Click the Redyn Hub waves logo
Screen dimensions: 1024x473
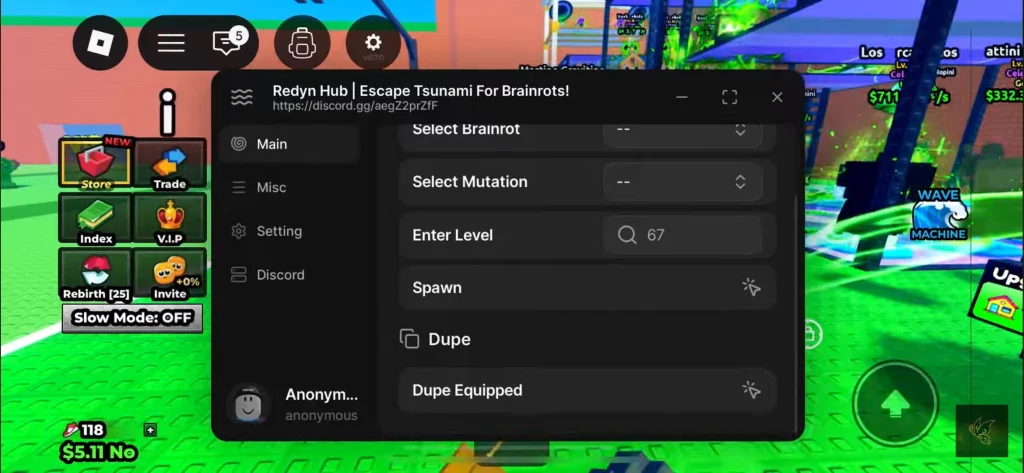click(242, 97)
